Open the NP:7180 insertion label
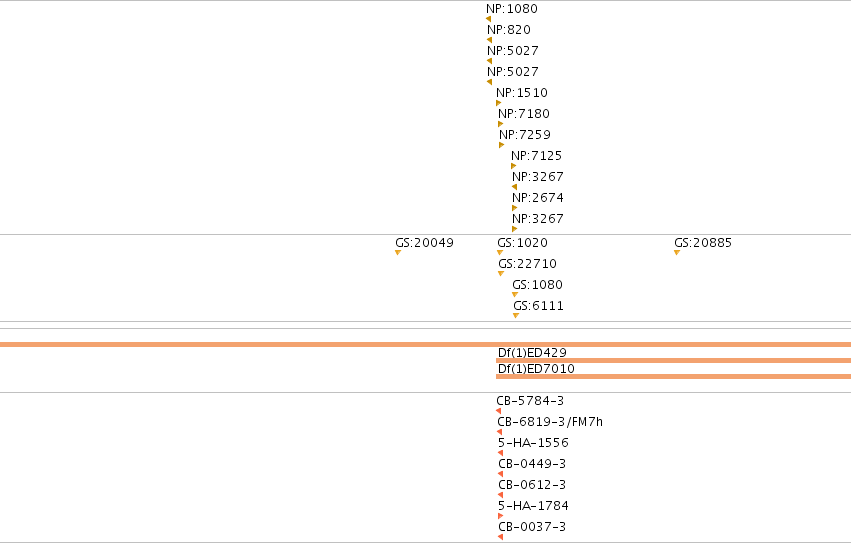Image resolution: width=851 pixels, height=543 pixels. [524, 114]
